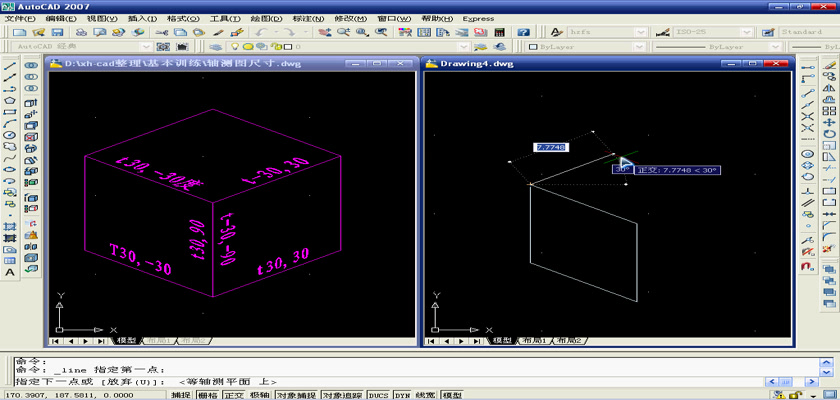Open the hzfs text style dropdown
Image resolution: width=840 pixels, height=400 pixels.
[640, 32]
